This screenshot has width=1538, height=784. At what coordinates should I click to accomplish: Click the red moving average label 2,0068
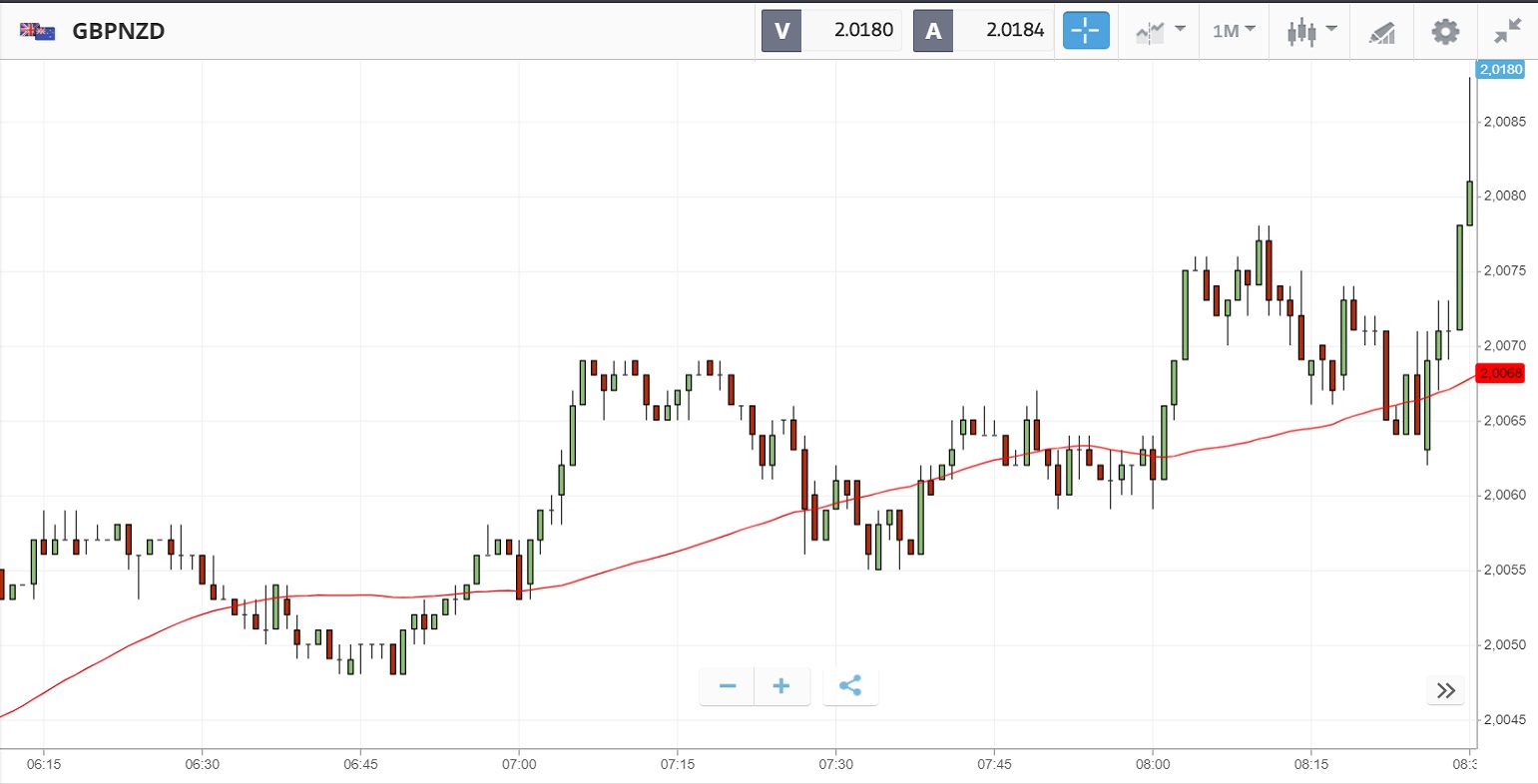click(x=1500, y=373)
